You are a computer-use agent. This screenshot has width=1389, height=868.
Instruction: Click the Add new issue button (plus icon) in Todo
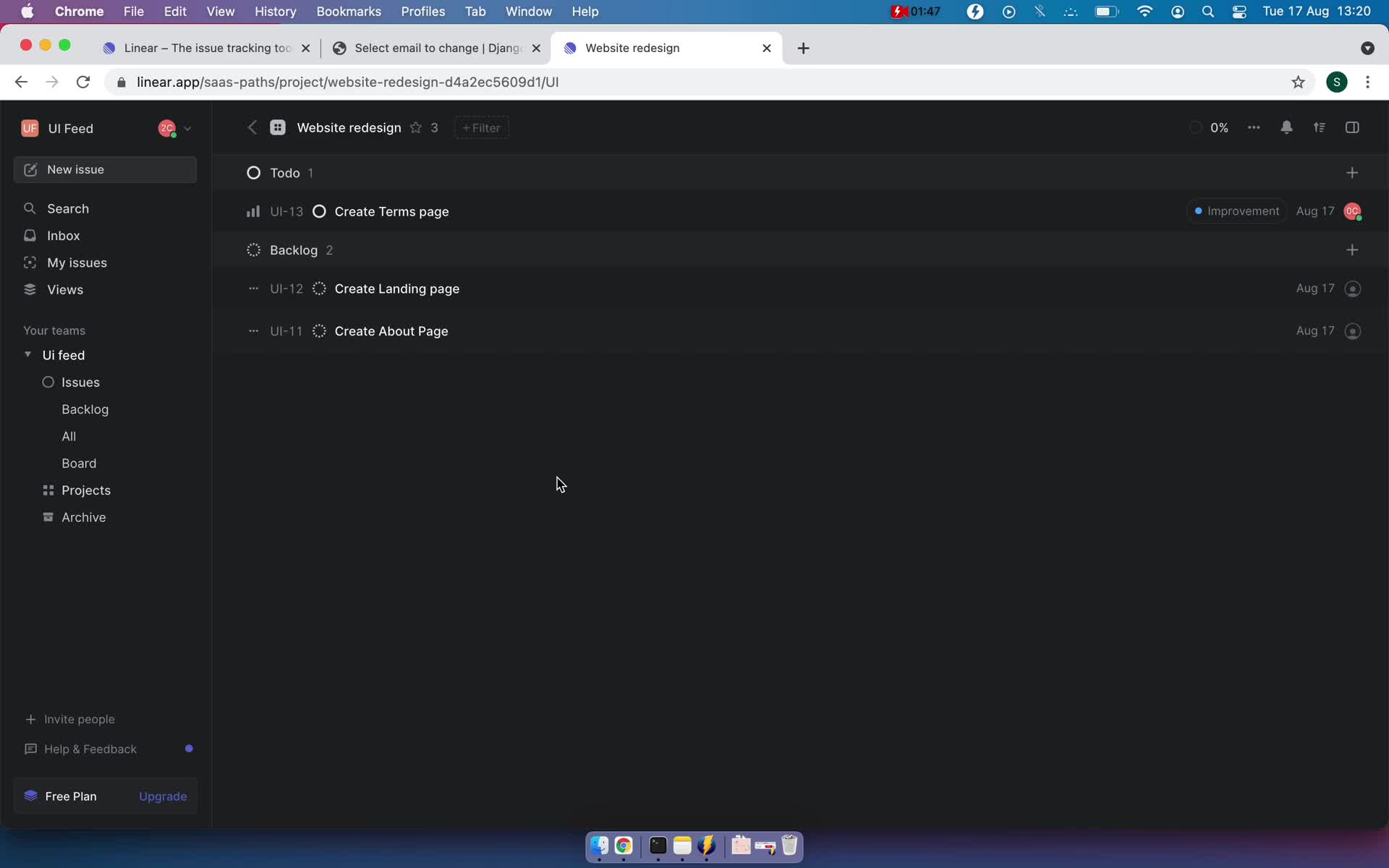pyautogui.click(x=1352, y=172)
